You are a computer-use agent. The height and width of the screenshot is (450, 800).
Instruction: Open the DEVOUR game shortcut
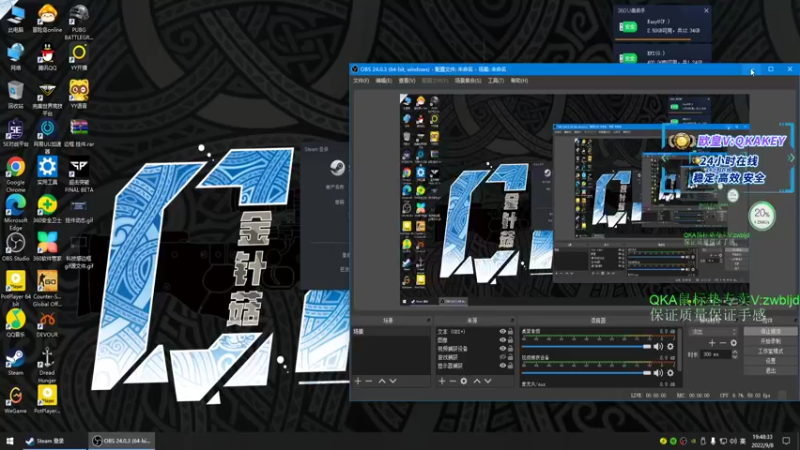(47, 324)
